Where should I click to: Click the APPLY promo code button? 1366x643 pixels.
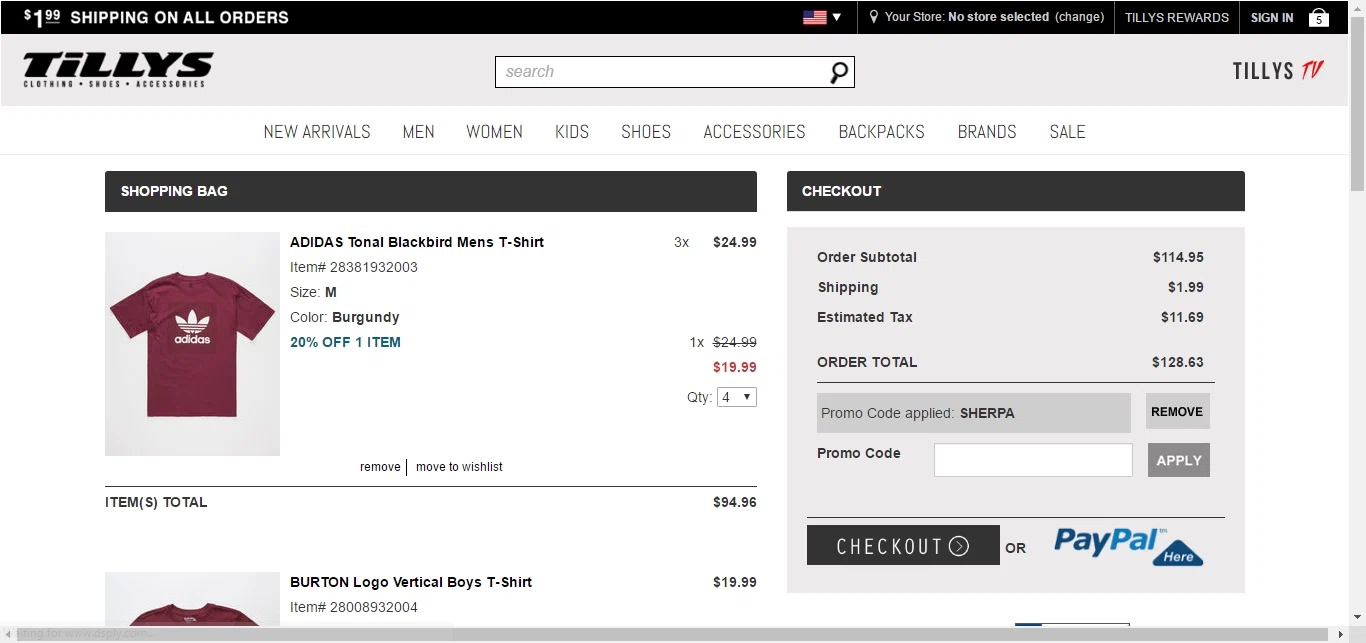[x=1179, y=460]
